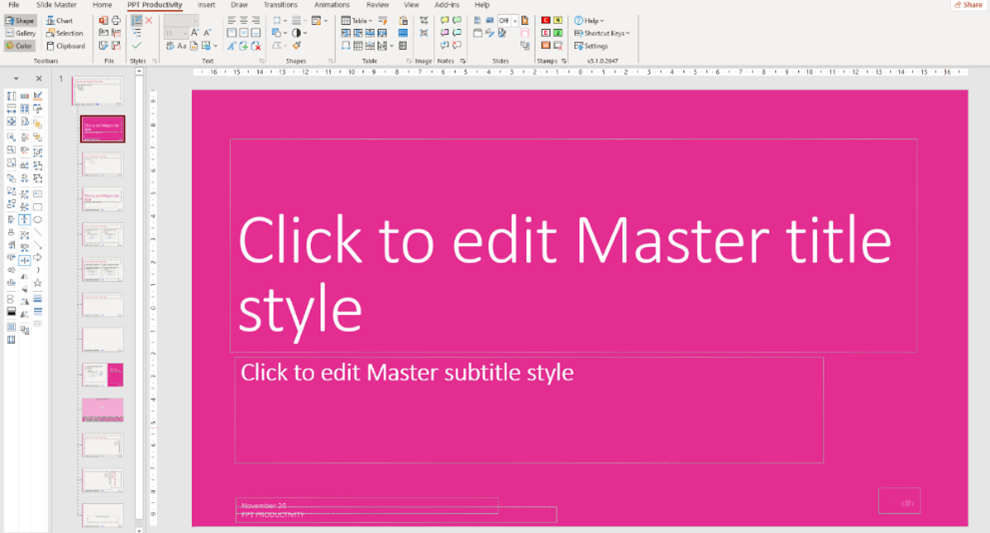Screen dimensions: 990x533
Task: Click the red X icon in Styles group
Action: (149, 21)
